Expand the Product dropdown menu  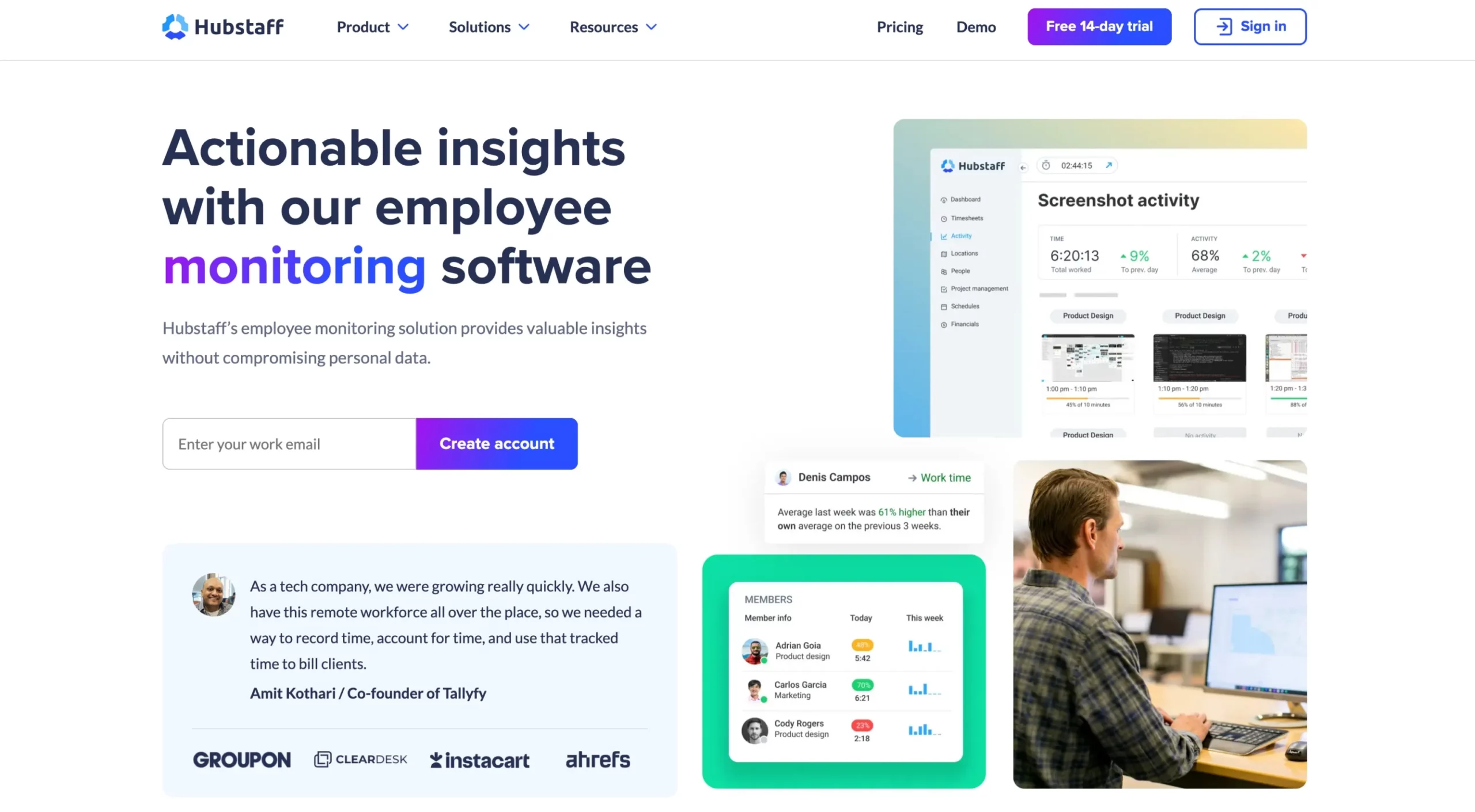(x=373, y=27)
